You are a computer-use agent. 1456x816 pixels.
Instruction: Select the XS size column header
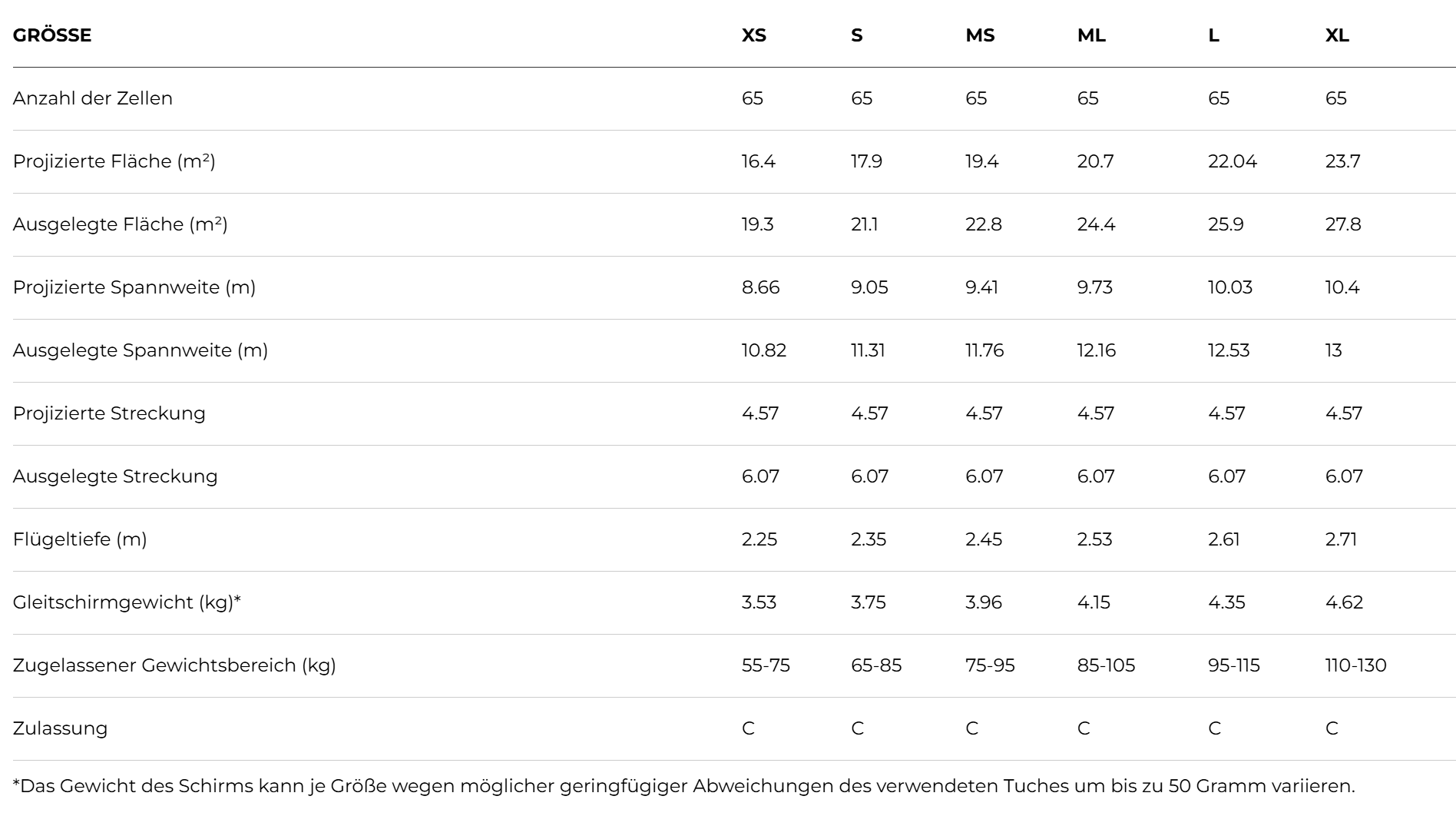[x=753, y=35]
